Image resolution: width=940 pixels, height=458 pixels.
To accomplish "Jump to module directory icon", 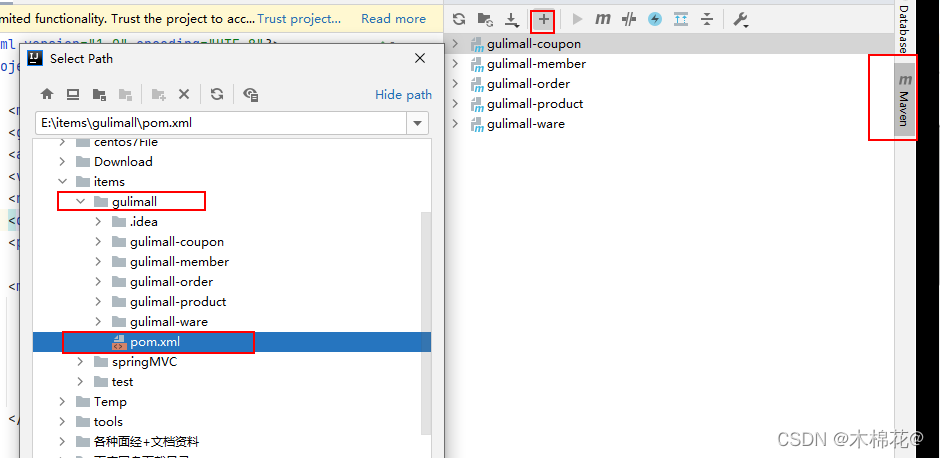I will click(x=125, y=94).
